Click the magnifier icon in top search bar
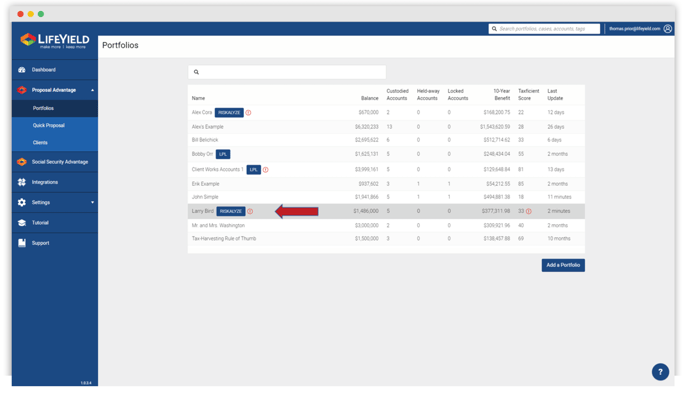 pos(494,29)
